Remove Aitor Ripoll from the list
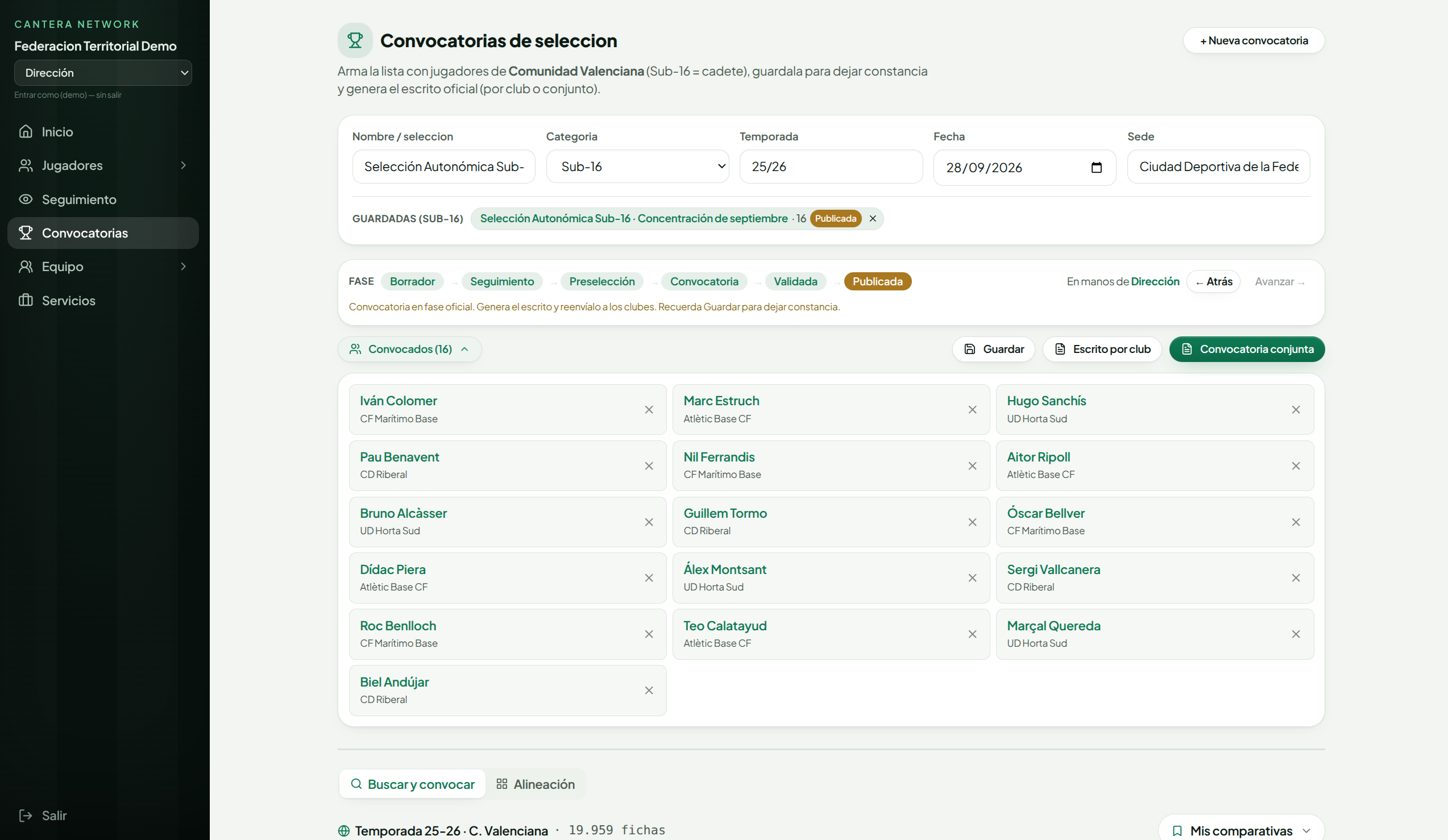This screenshot has height=840, width=1448. coord(1296,466)
